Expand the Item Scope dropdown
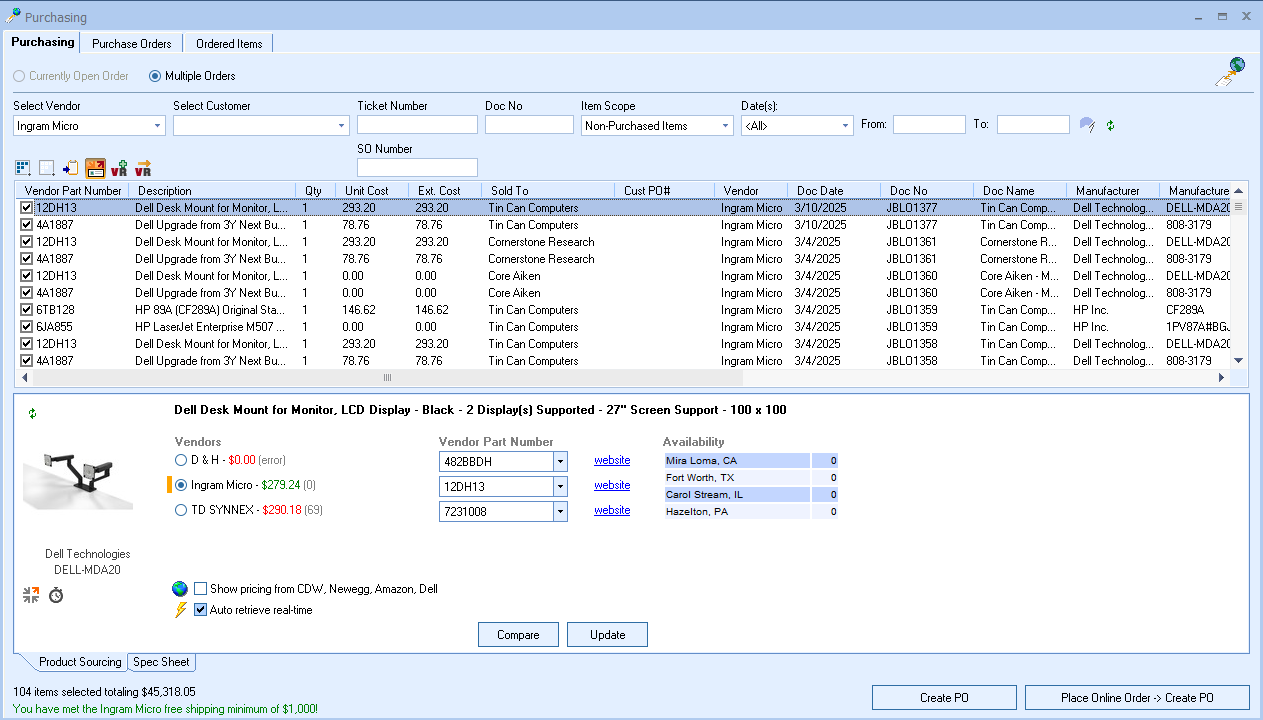 pyautogui.click(x=726, y=126)
